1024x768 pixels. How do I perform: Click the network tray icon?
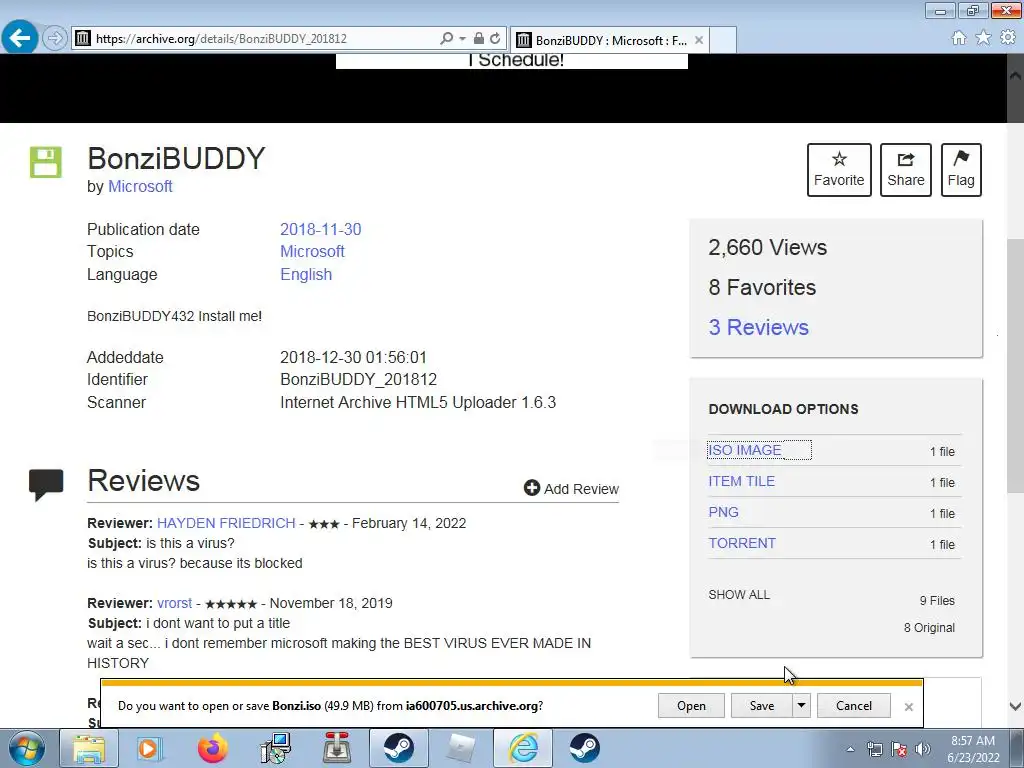tap(874, 749)
